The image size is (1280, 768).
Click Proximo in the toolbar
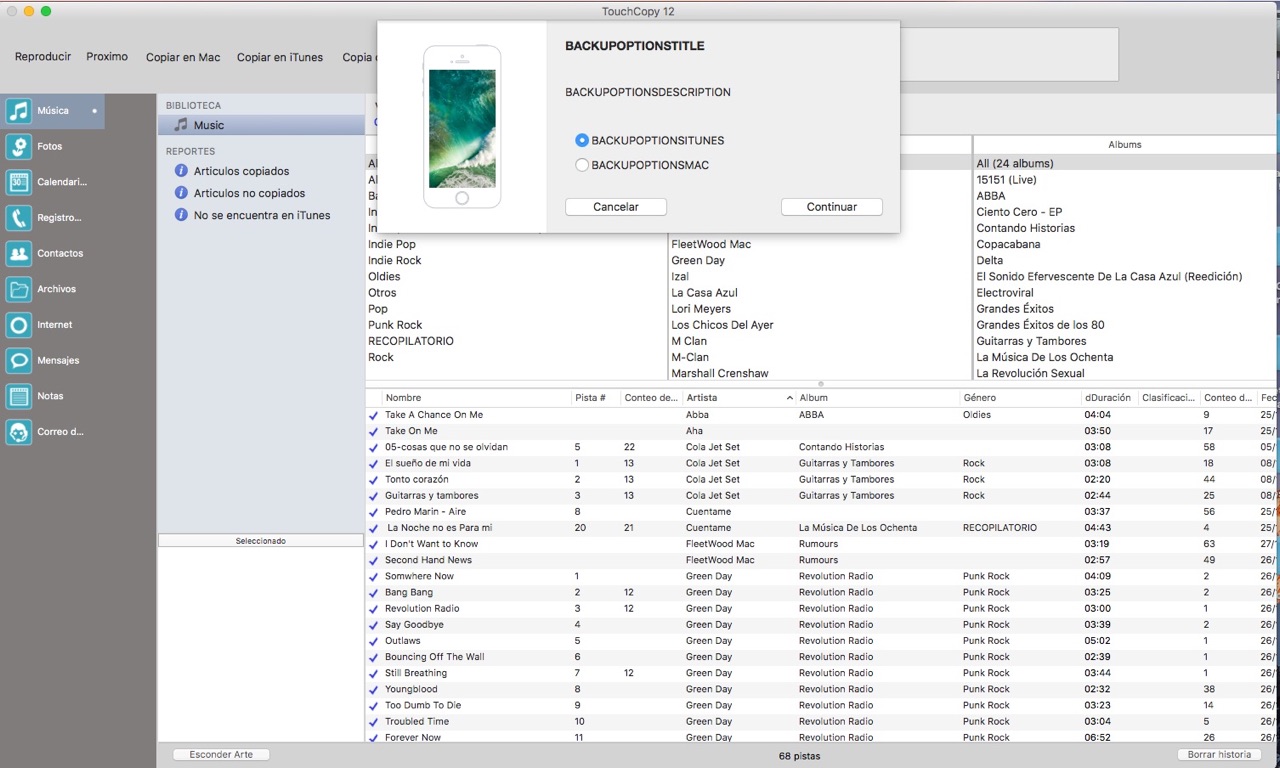point(107,57)
